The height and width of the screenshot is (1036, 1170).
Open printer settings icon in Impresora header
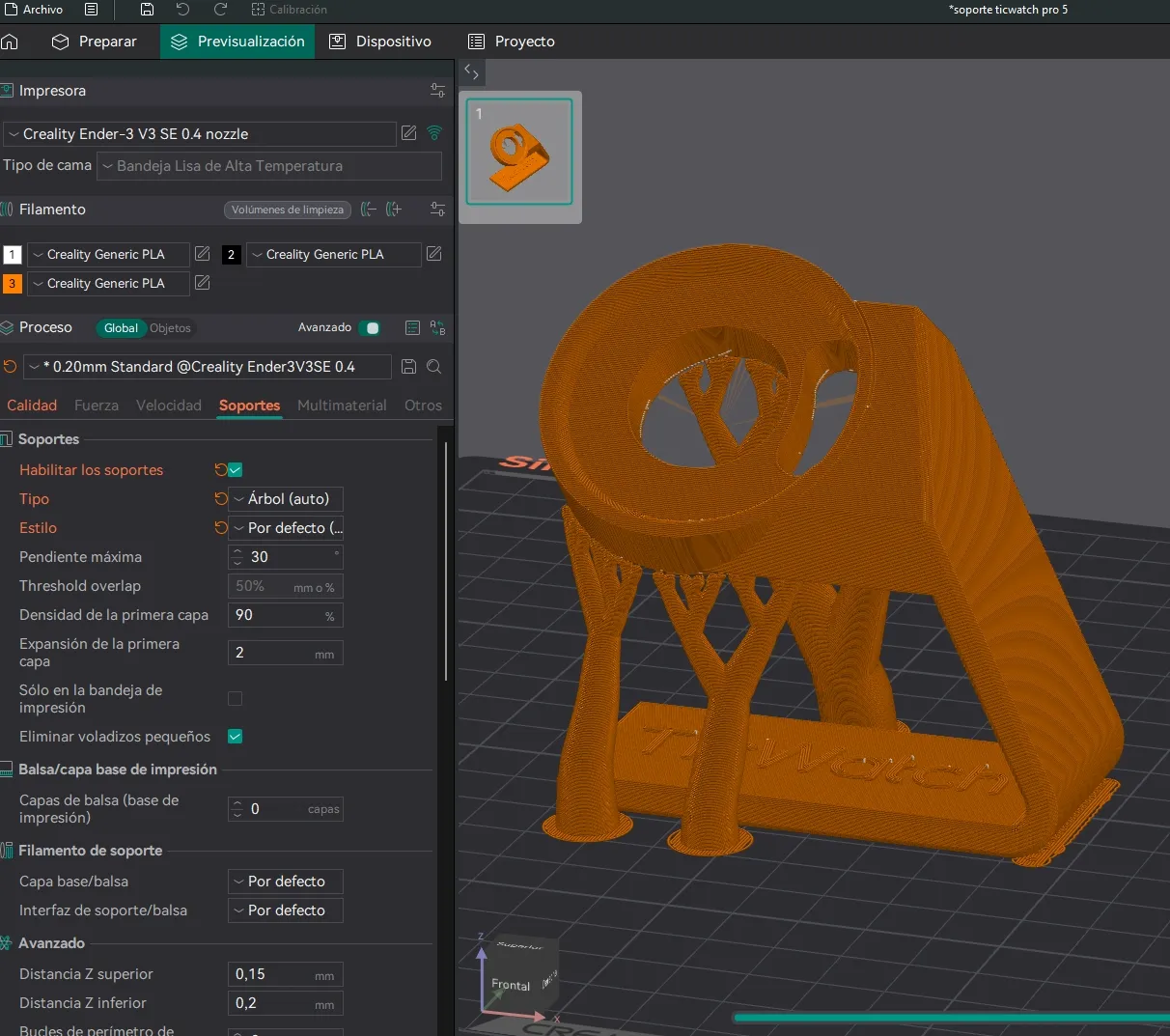(437, 91)
